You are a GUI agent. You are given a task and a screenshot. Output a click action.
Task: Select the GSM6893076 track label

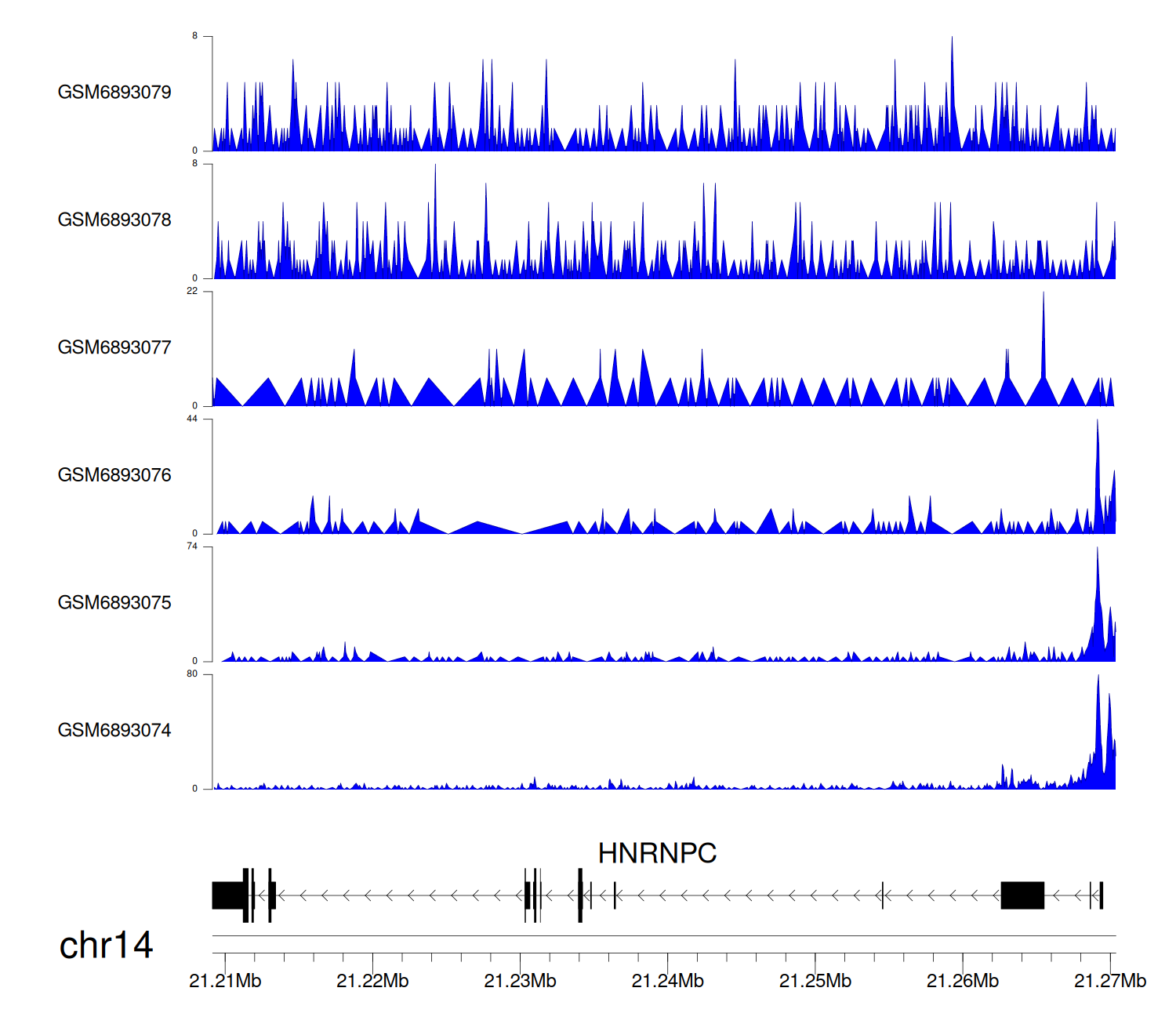tap(114, 475)
